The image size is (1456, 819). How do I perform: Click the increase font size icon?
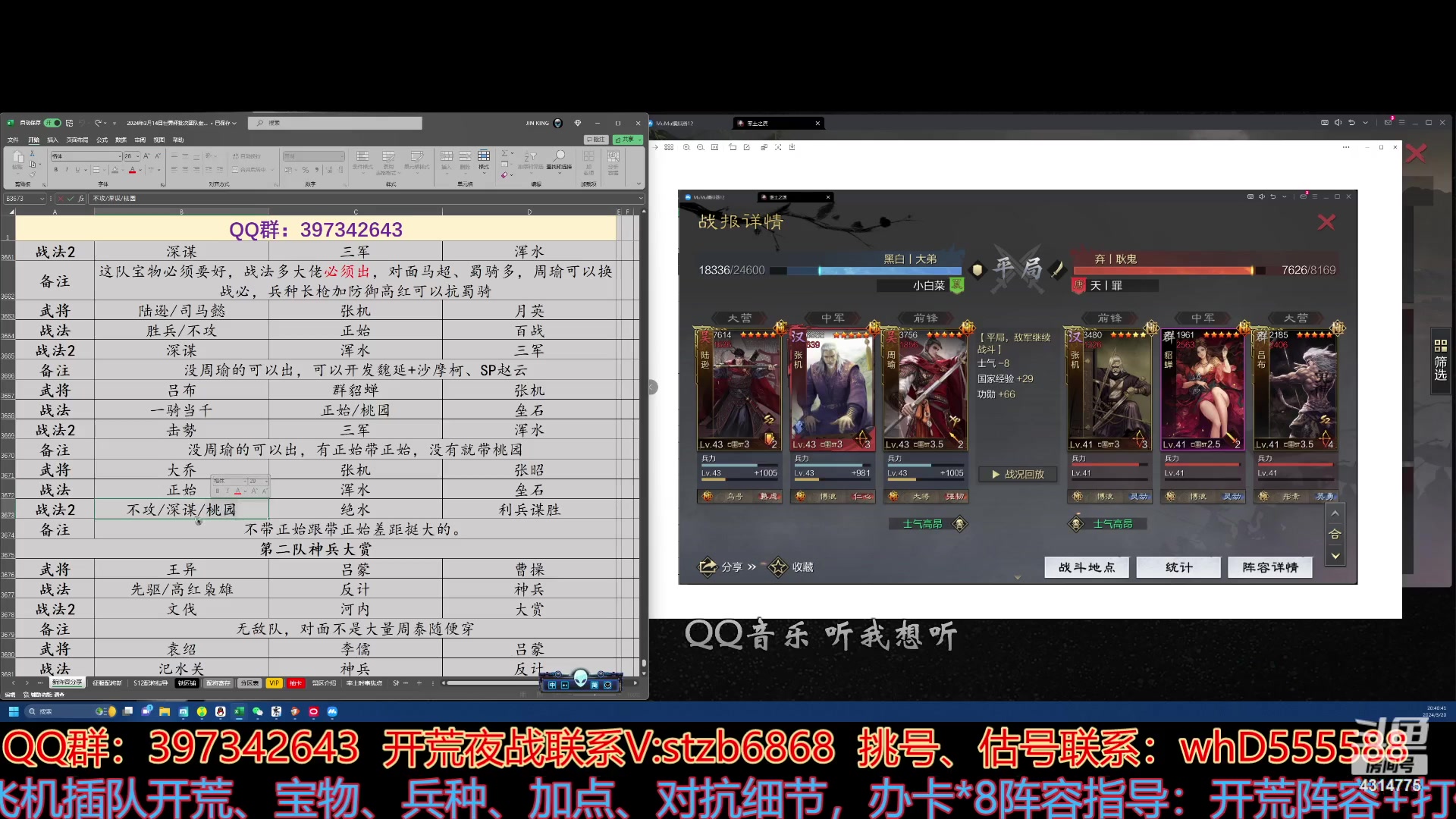146,156
